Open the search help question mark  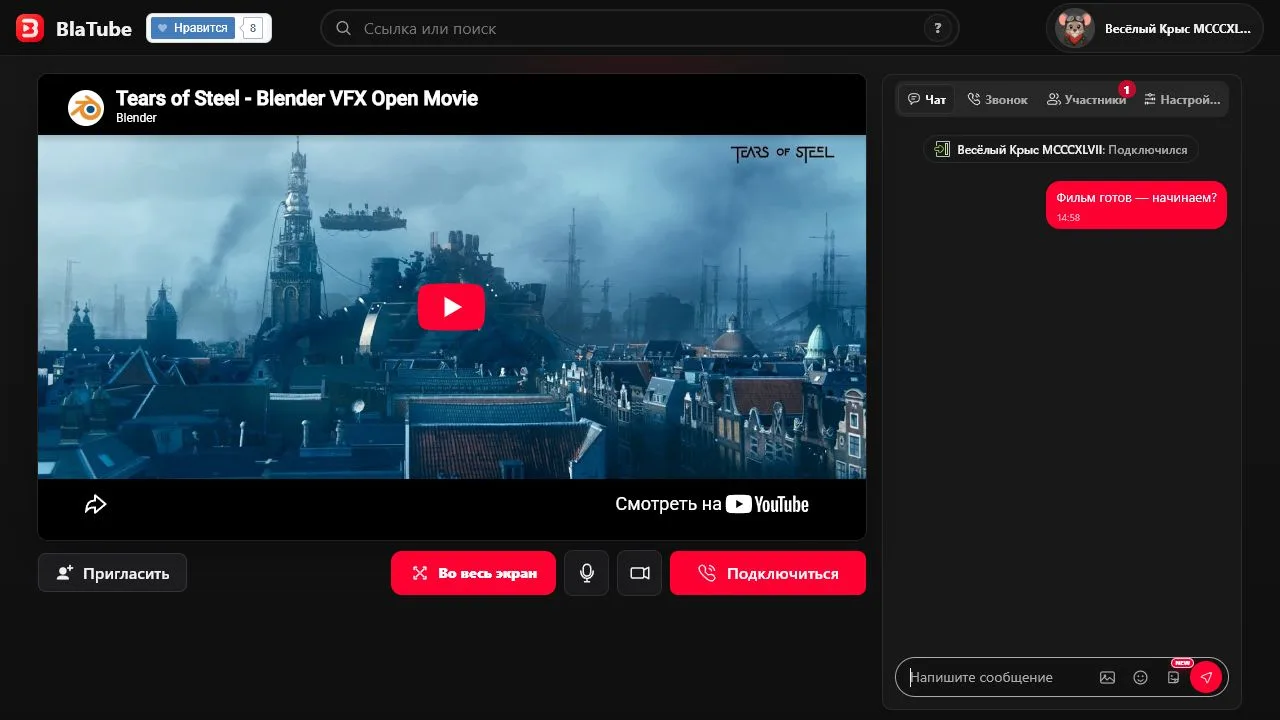point(937,28)
